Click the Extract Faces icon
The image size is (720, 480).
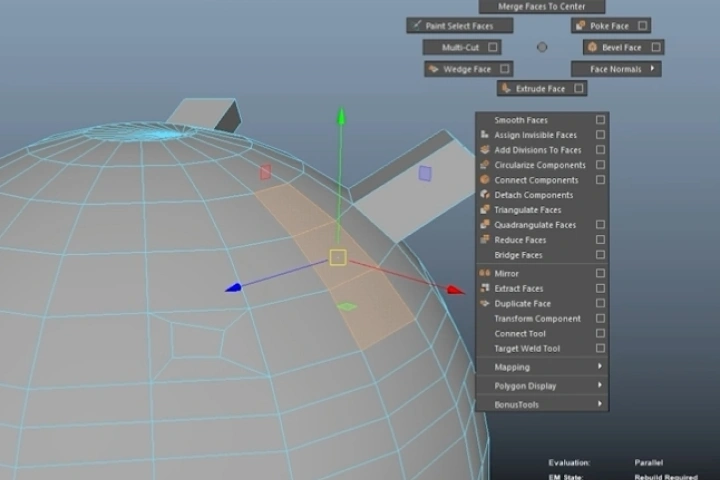(484, 288)
